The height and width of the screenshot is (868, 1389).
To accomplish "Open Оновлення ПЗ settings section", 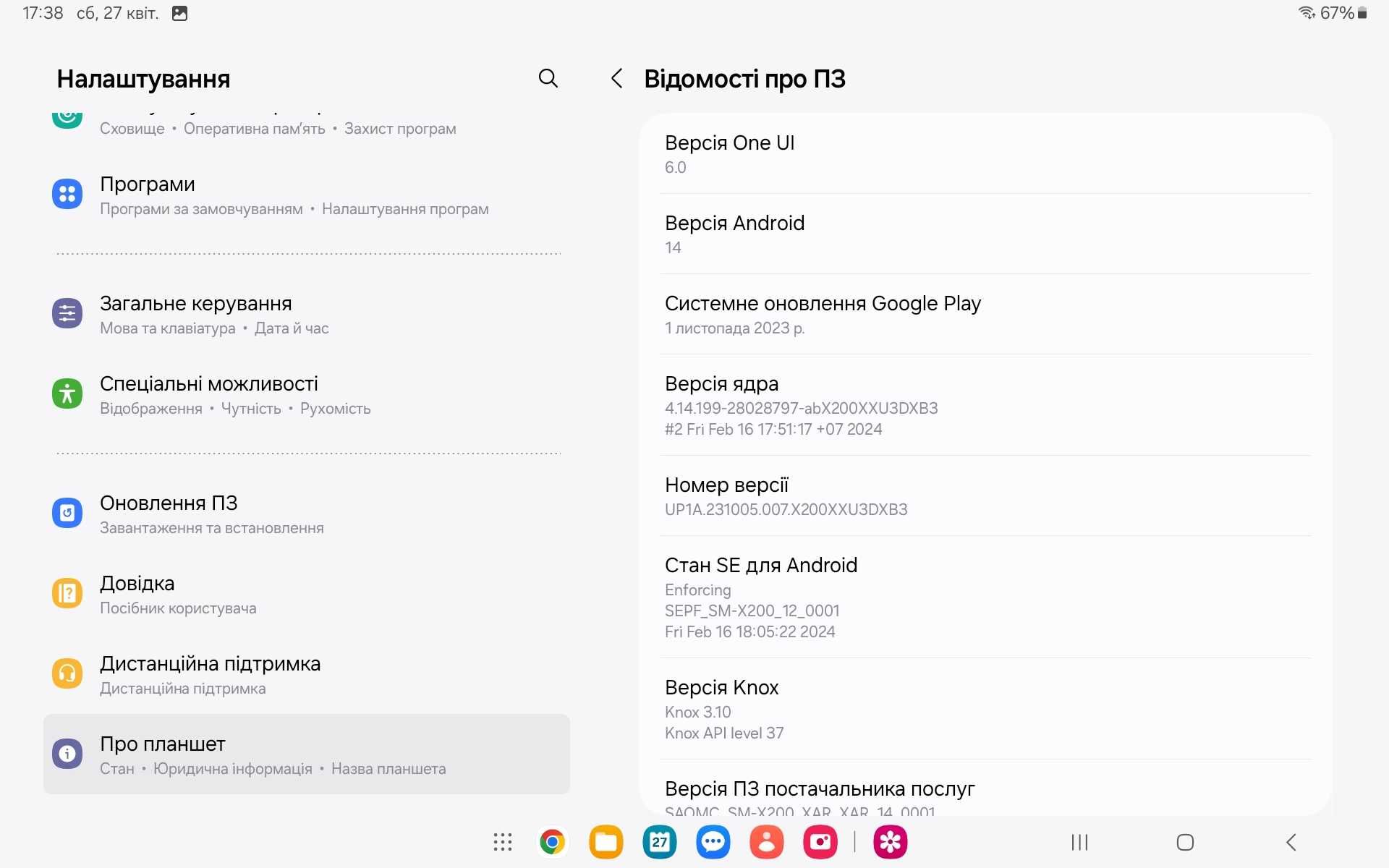I will 307,514.
